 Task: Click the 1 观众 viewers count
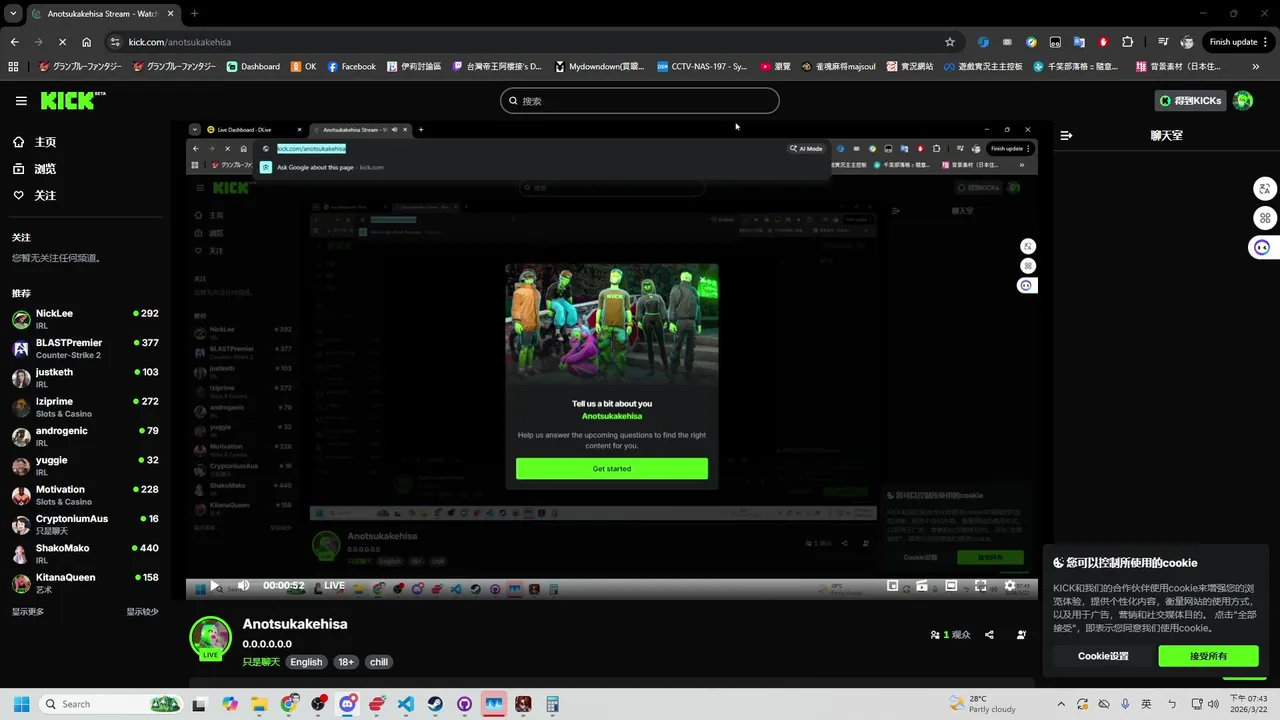(950, 635)
